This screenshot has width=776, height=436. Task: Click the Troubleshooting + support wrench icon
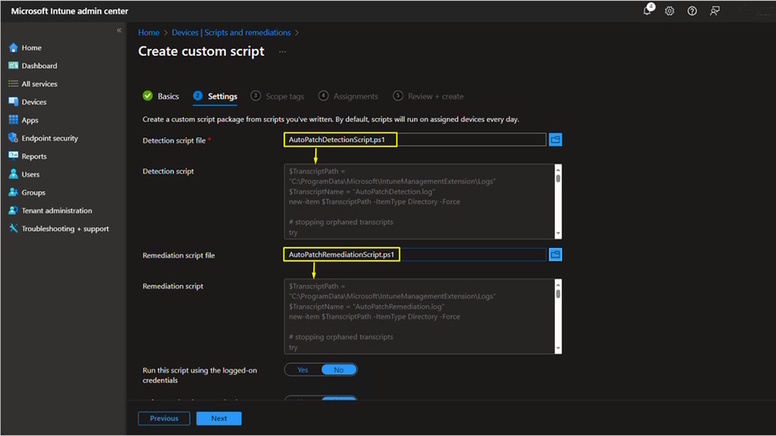[13, 228]
